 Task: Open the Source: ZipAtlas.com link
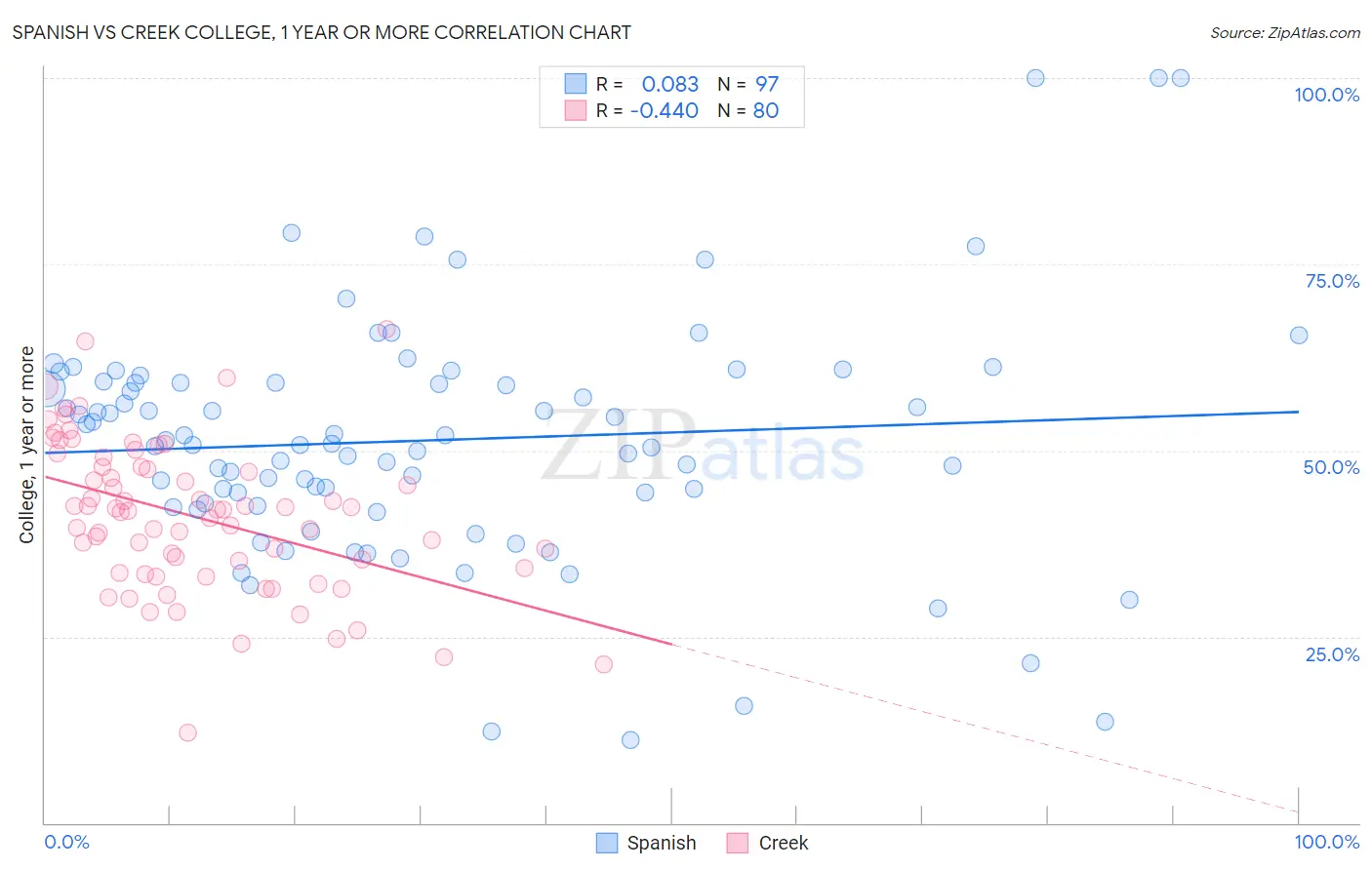point(1285,32)
